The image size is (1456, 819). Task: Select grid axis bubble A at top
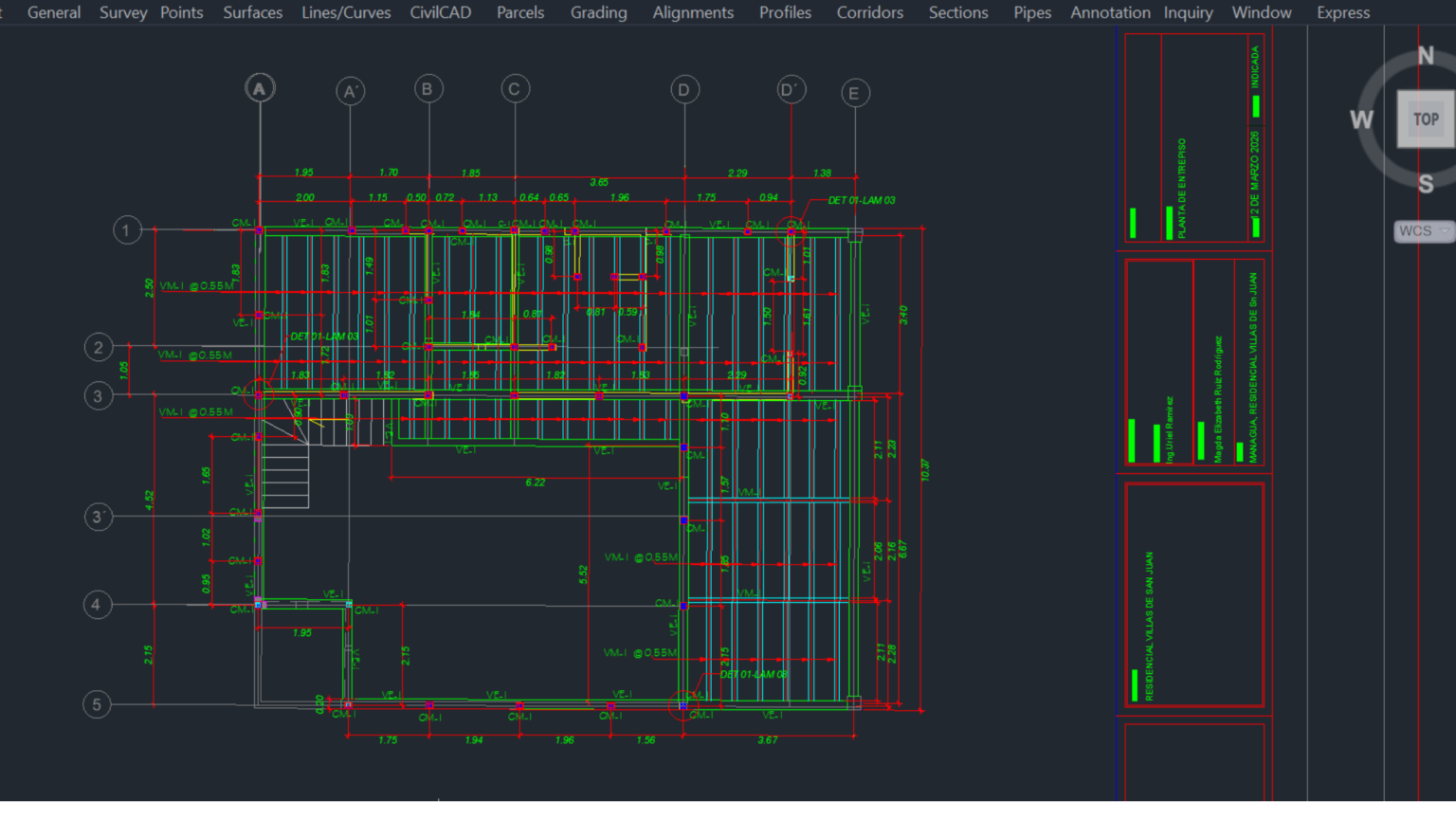(260, 88)
